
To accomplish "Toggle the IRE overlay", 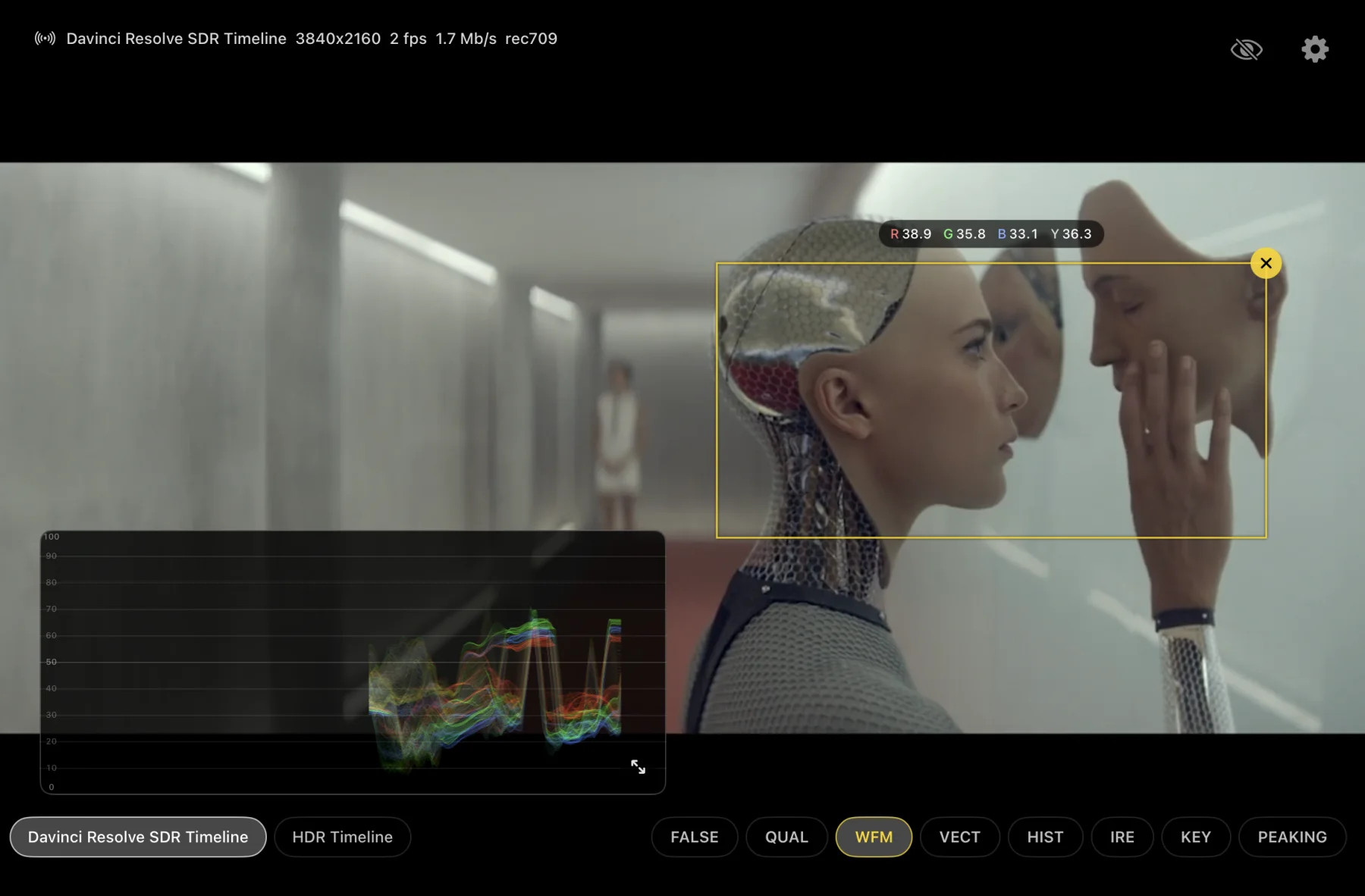I will pyautogui.click(x=1122, y=837).
